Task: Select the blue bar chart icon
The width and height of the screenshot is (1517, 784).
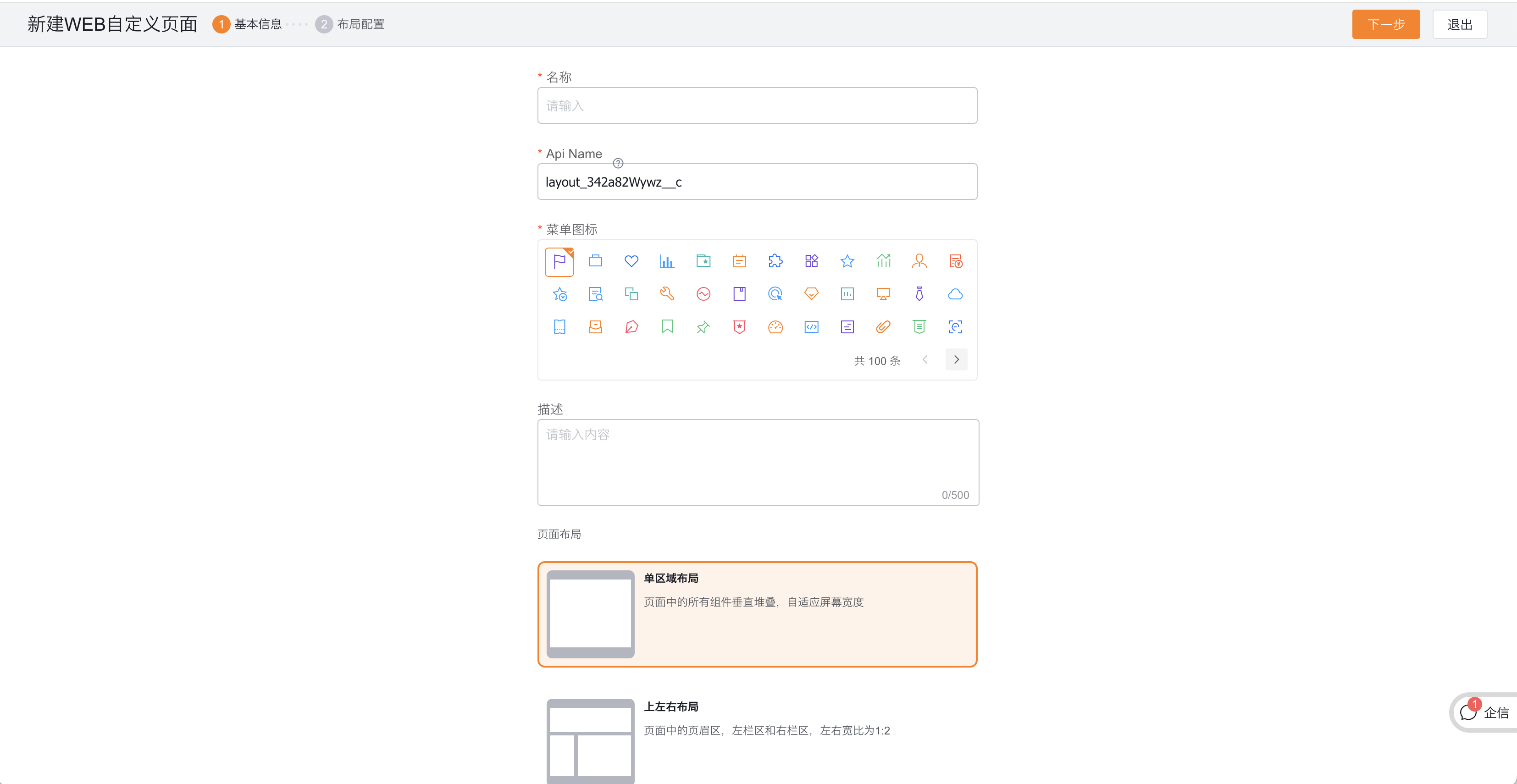Action: point(667,261)
